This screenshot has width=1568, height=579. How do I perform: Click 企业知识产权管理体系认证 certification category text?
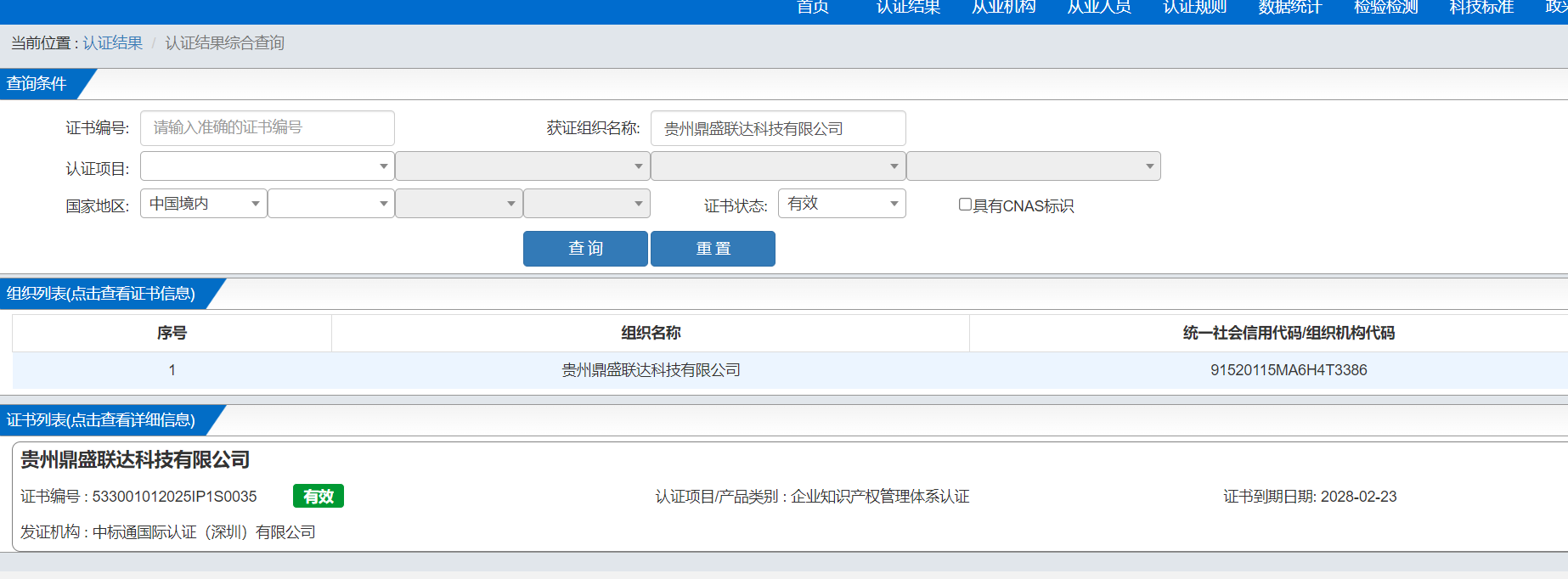[880, 497]
